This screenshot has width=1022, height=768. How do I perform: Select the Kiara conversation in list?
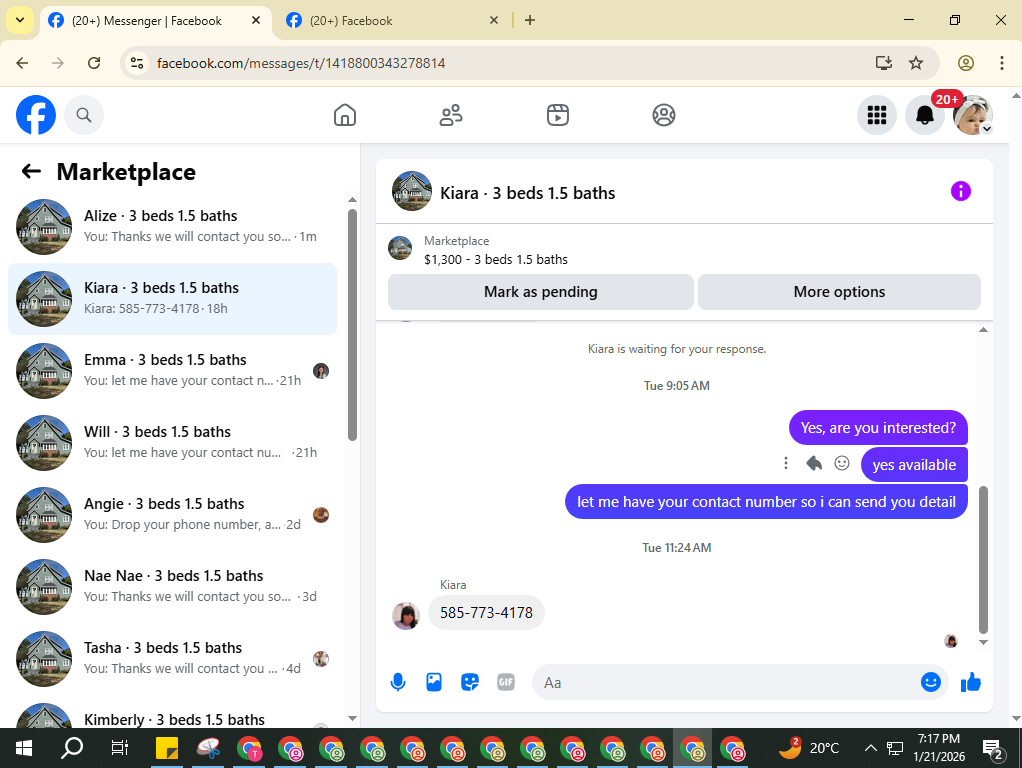pyautogui.click(x=172, y=299)
